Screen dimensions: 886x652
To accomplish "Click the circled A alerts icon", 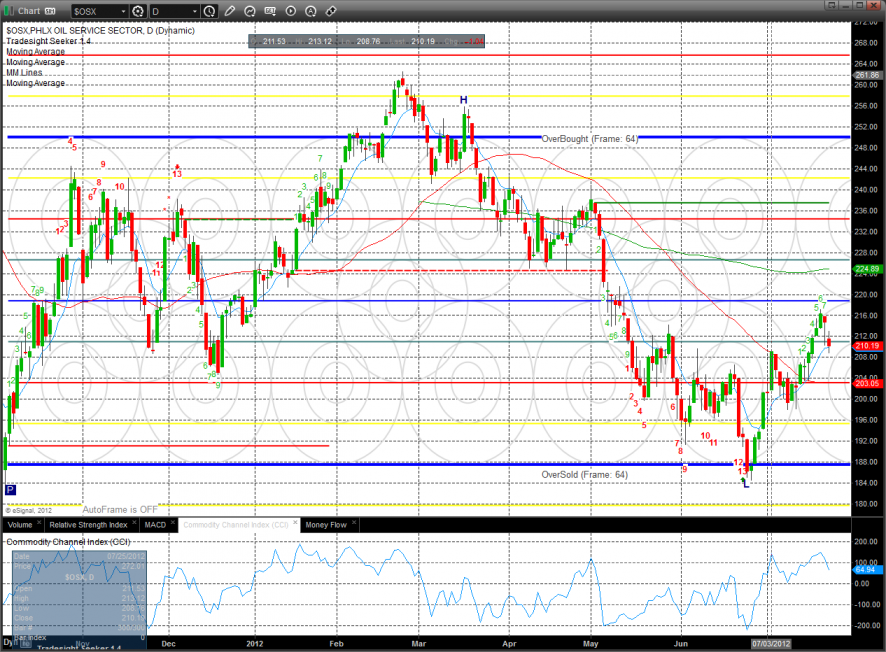I will [310, 11].
